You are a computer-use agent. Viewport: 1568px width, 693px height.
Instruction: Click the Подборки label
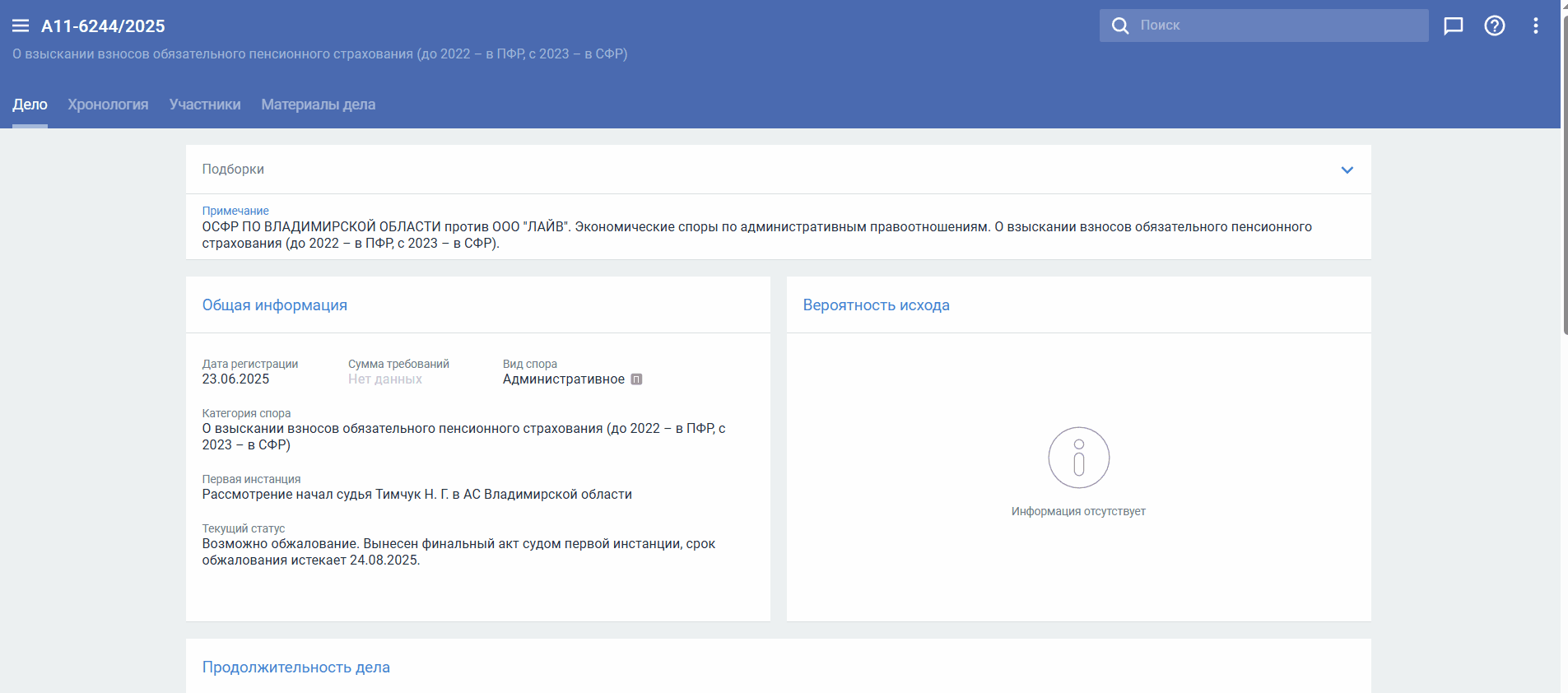click(233, 169)
